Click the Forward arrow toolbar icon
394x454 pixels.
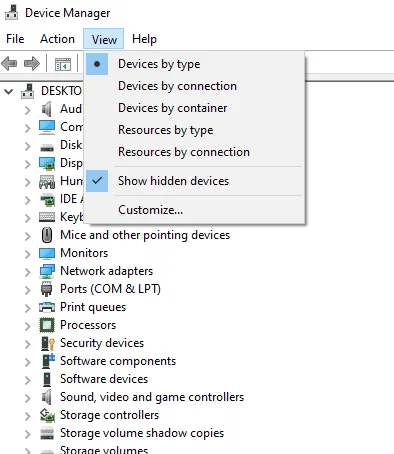pos(32,63)
